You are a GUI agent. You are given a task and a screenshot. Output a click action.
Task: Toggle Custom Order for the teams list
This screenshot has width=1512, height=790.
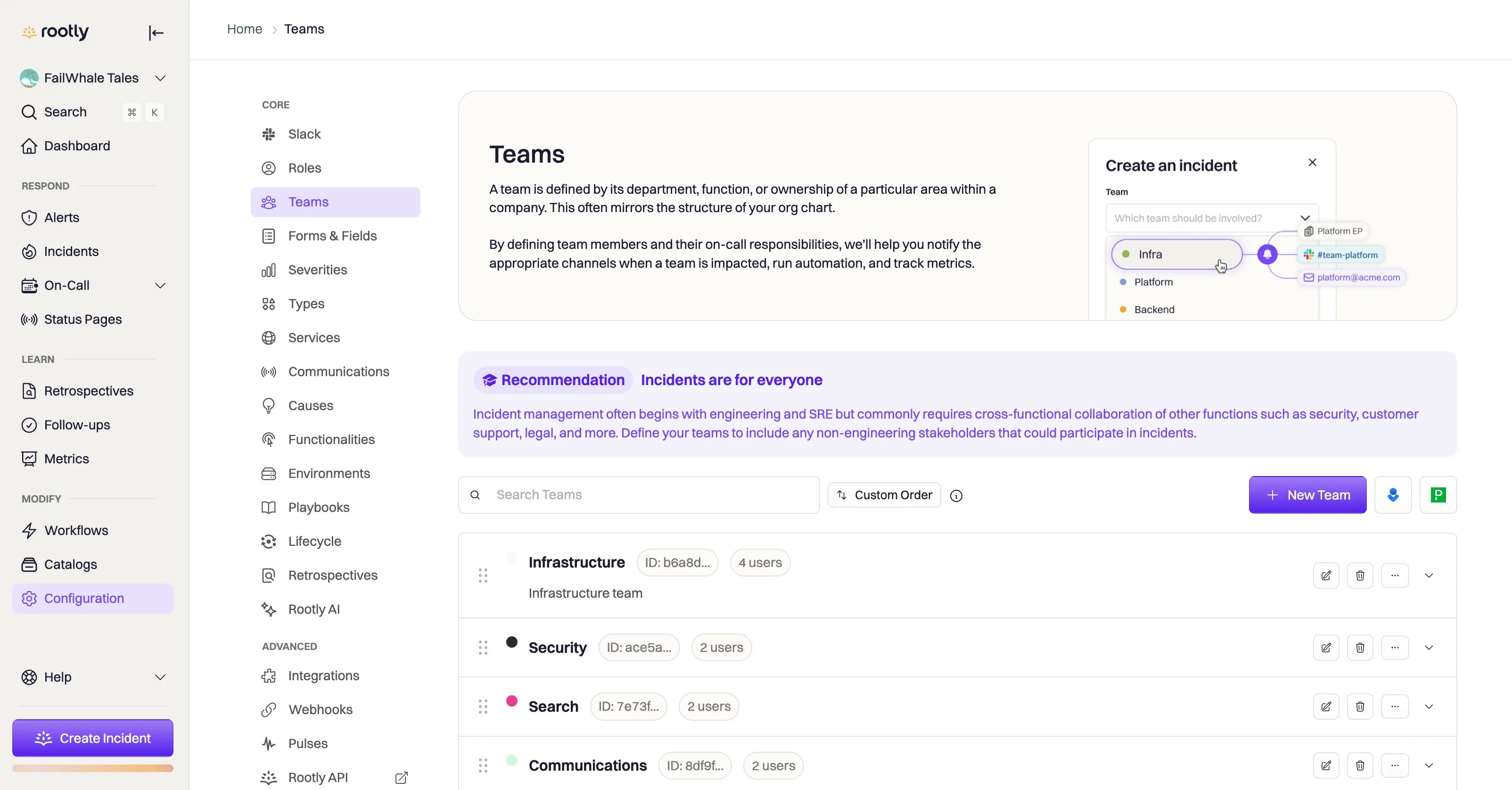pos(884,494)
